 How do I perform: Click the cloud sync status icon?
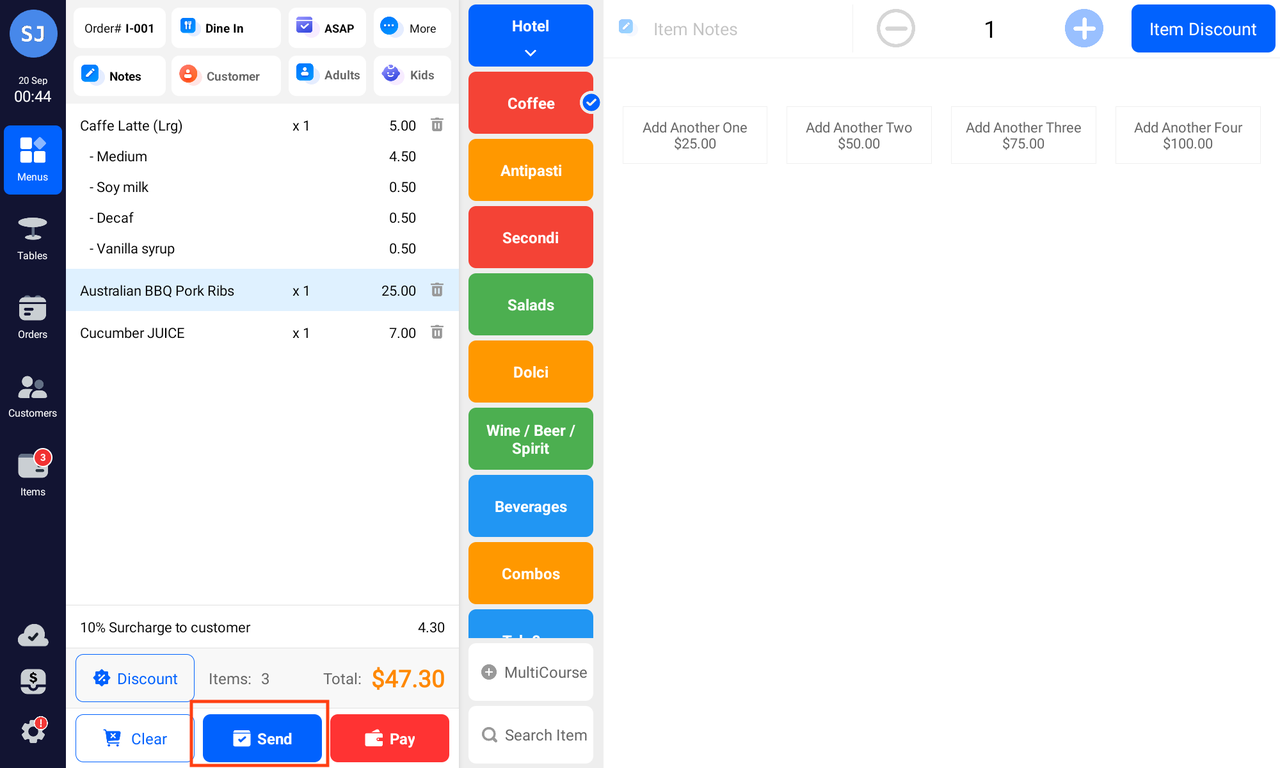[32, 636]
